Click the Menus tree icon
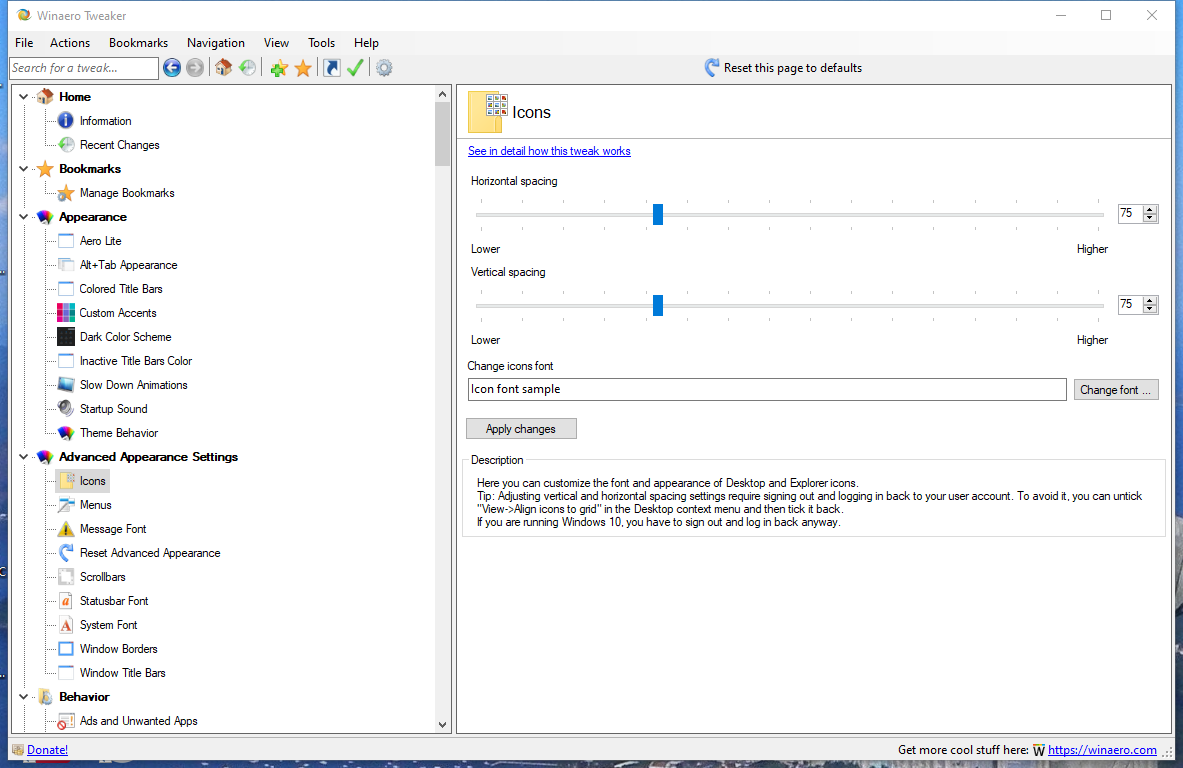 66,505
